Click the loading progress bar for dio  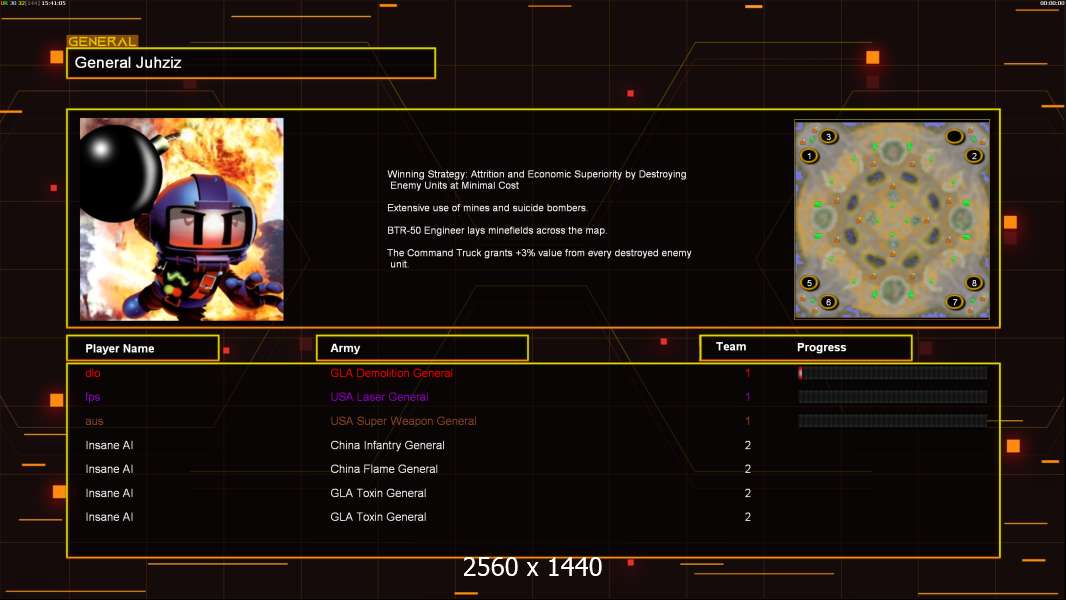click(893, 372)
